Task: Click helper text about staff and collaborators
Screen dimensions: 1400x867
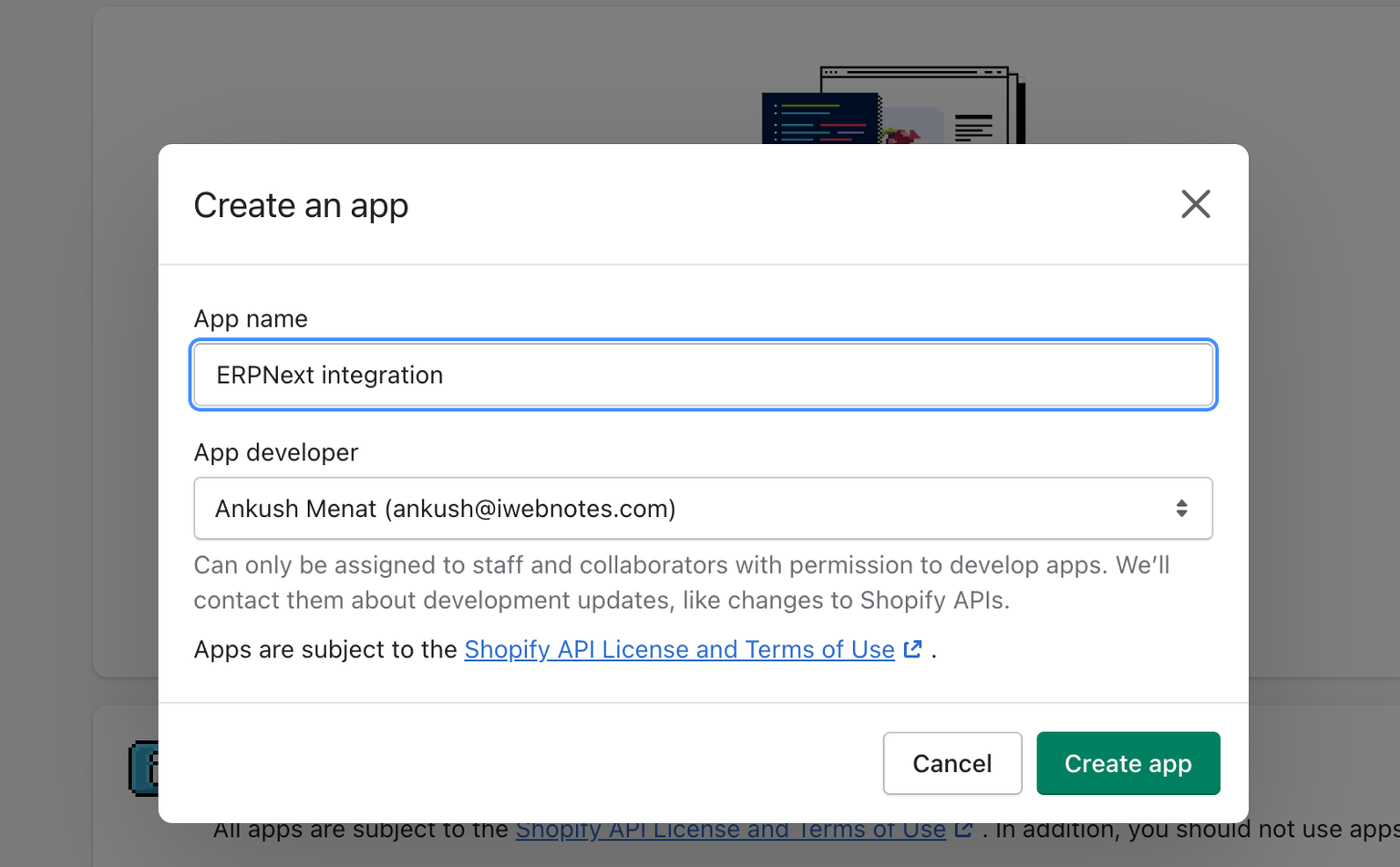Action: (x=681, y=583)
